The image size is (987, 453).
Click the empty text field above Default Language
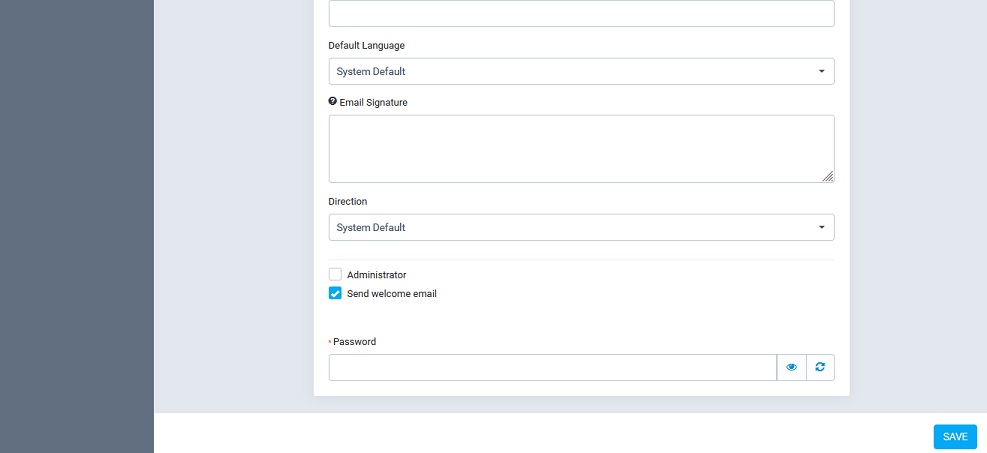pos(582,13)
